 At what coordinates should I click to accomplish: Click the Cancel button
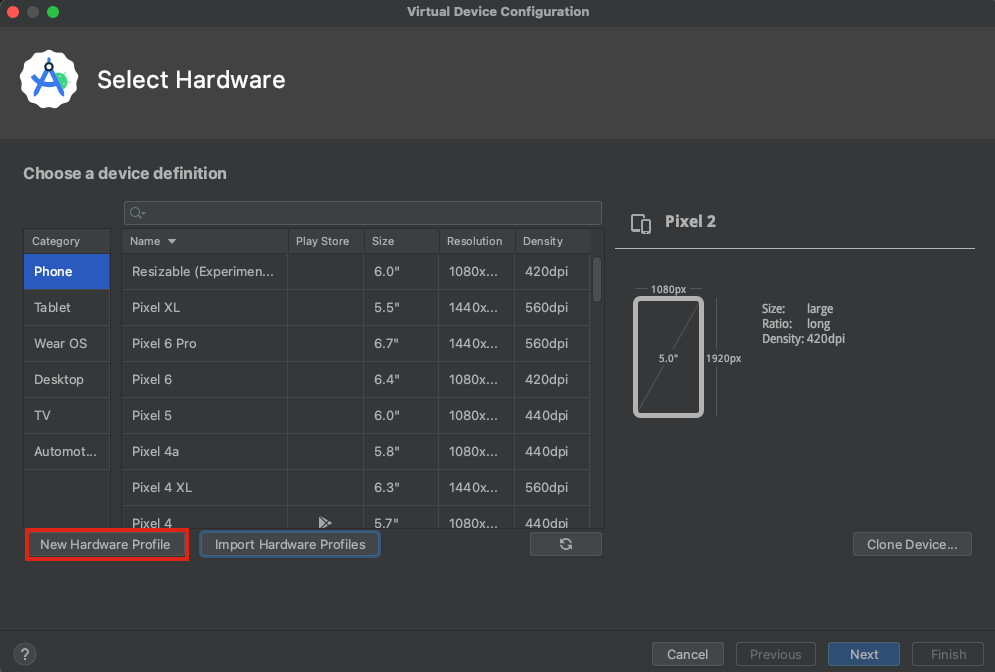tap(687, 654)
